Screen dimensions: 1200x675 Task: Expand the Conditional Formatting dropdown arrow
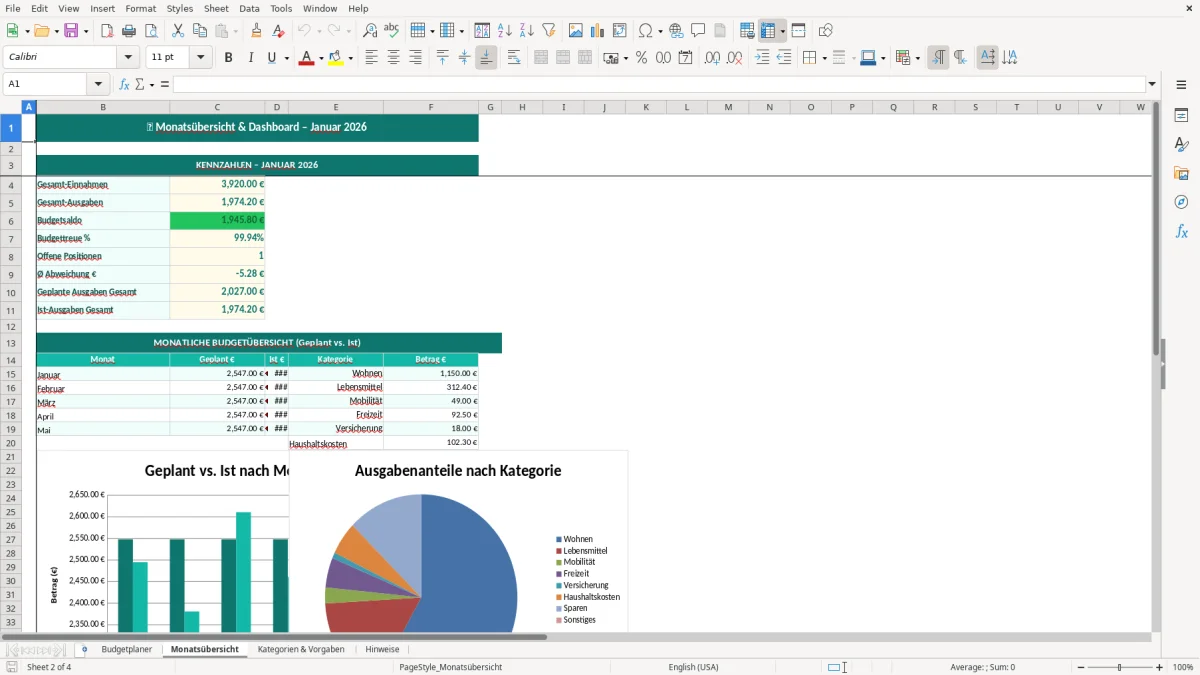click(917, 58)
